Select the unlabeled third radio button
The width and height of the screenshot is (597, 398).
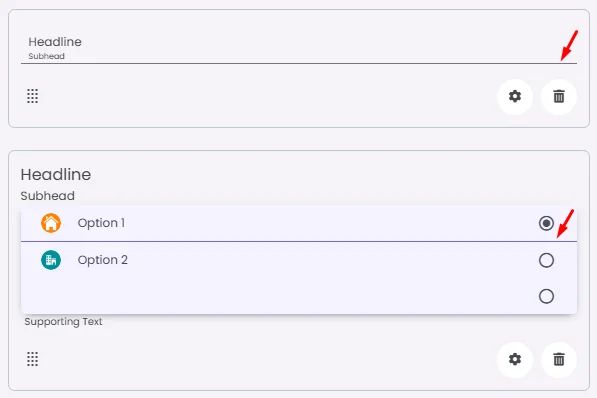[546, 296]
